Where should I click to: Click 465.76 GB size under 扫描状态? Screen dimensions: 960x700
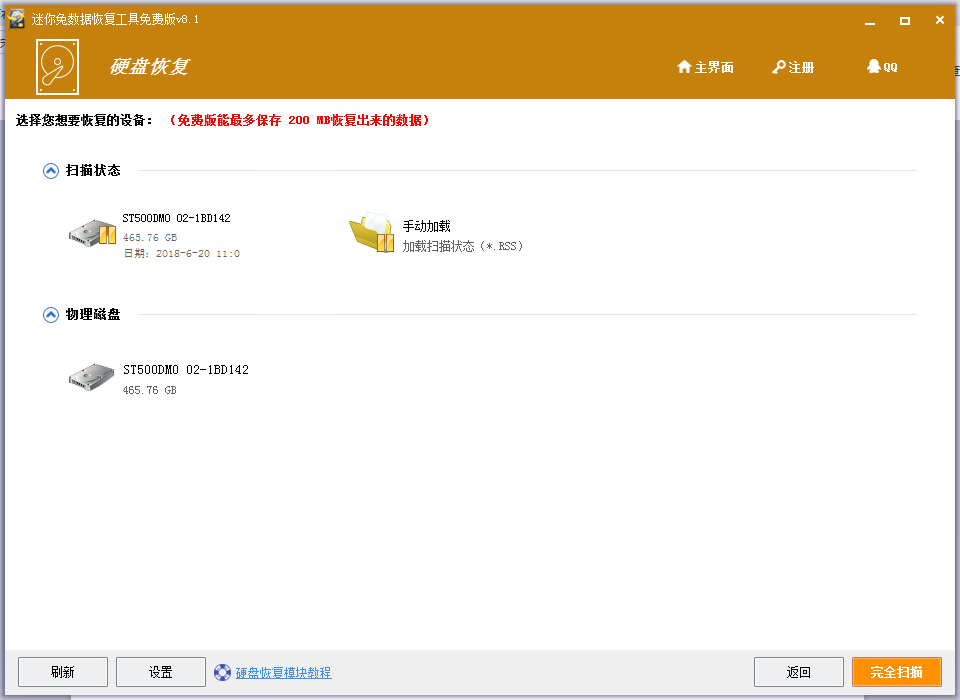click(x=149, y=238)
